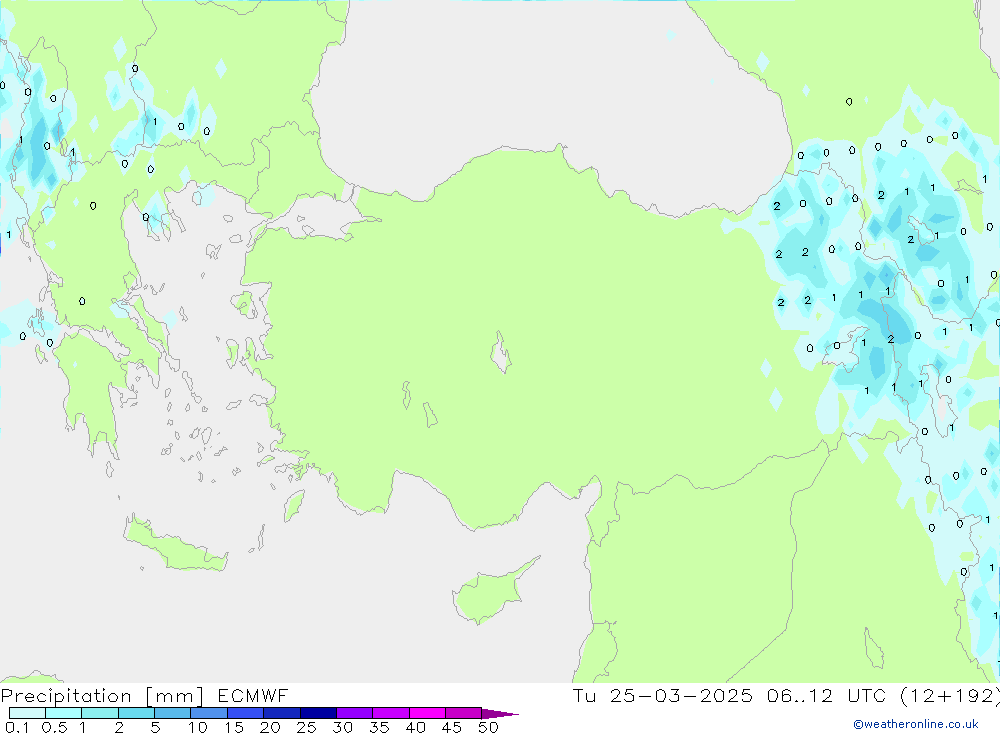Viewport: 1000px width, 733px height.
Task: Select the 35–40 mm purple legend swatch
Action: 391,713
